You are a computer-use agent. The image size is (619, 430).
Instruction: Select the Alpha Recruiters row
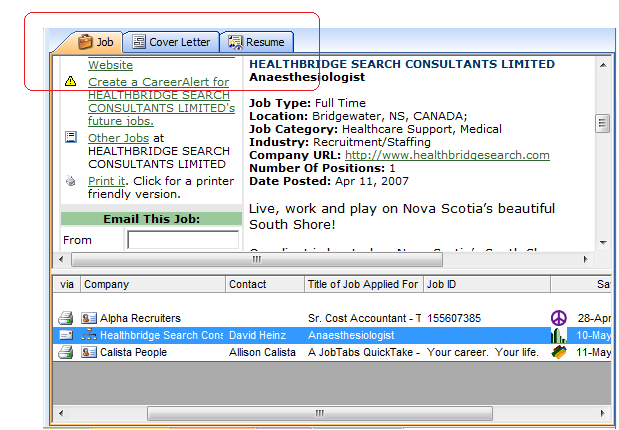[x=332, y=318]
